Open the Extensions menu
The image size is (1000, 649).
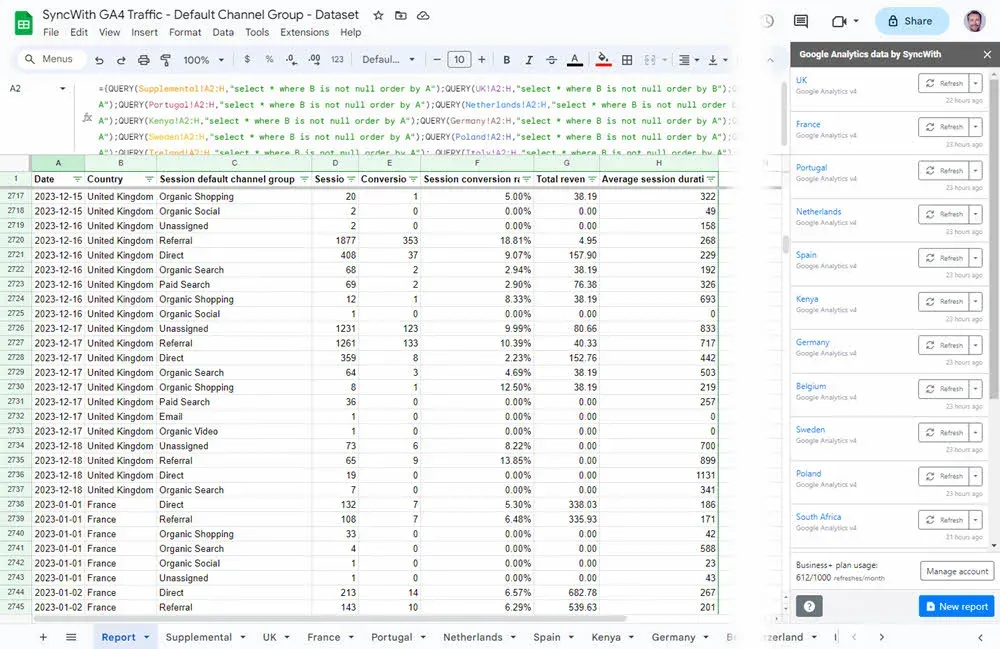coord(305,33)
